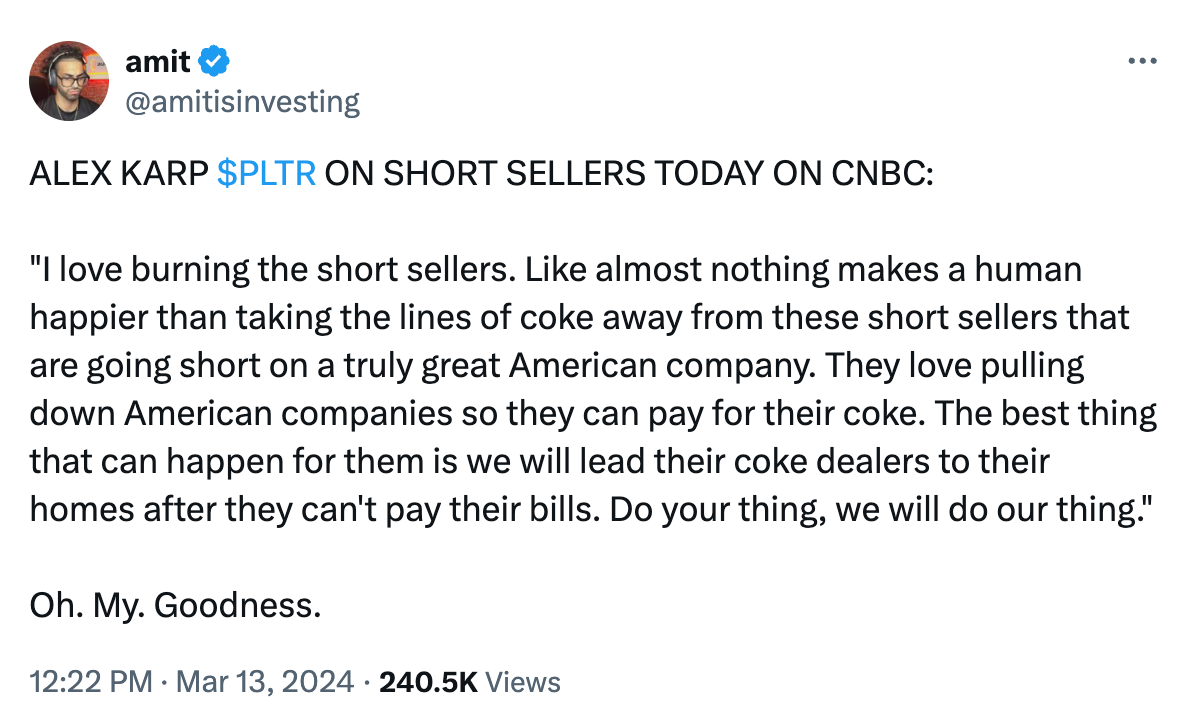
Task: Click the word "CNBC:" in headline
Action: click(x=882, y=173)
